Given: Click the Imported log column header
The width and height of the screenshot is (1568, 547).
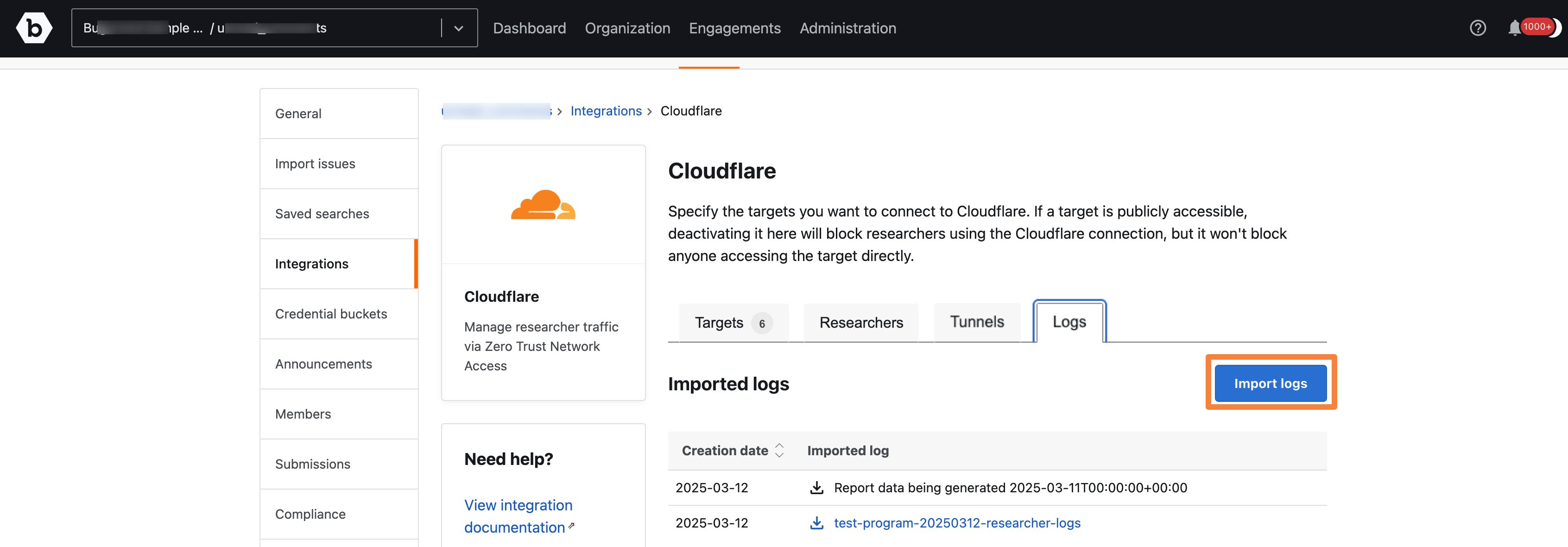Looking at the screenshot, I should click(847, 451).
